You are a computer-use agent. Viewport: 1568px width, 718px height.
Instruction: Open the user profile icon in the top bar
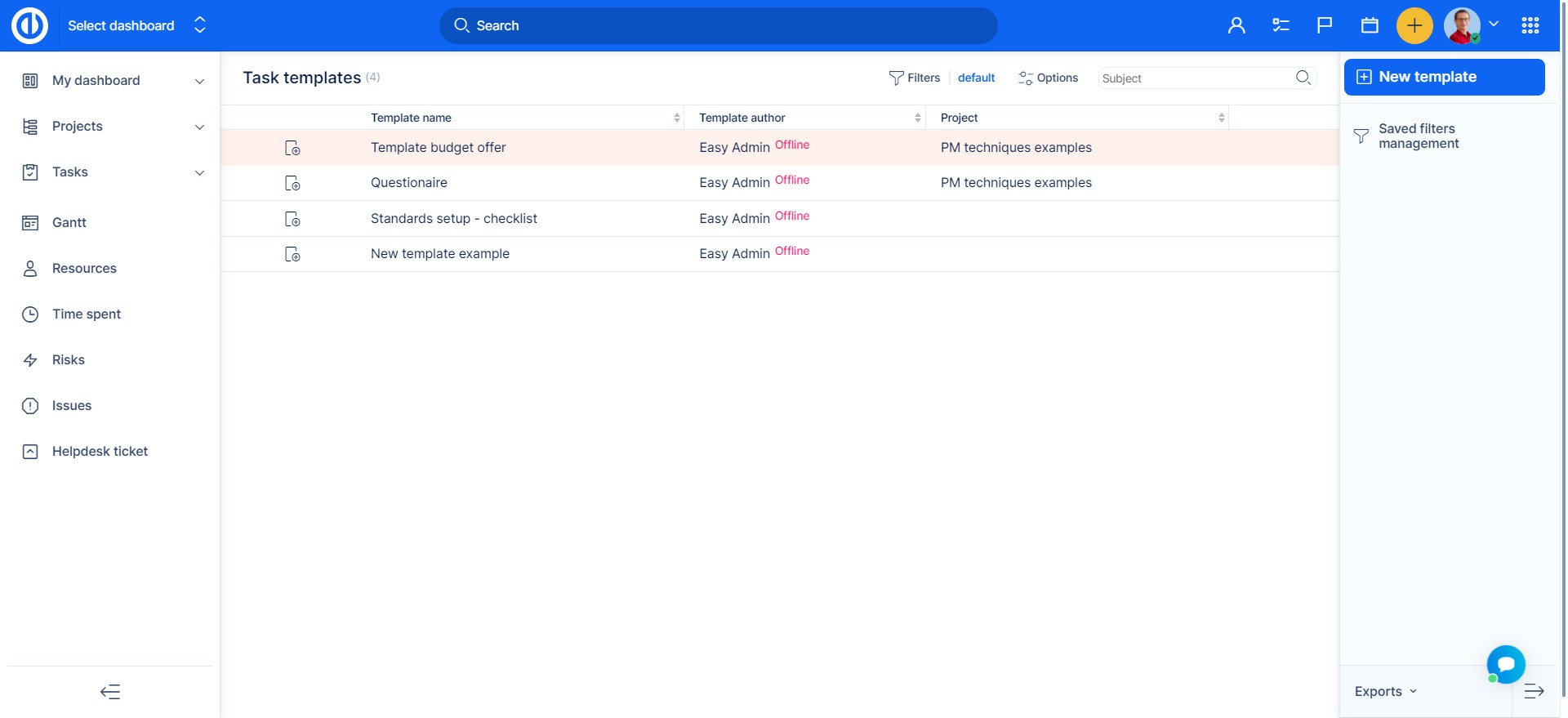pos(1236,26)
